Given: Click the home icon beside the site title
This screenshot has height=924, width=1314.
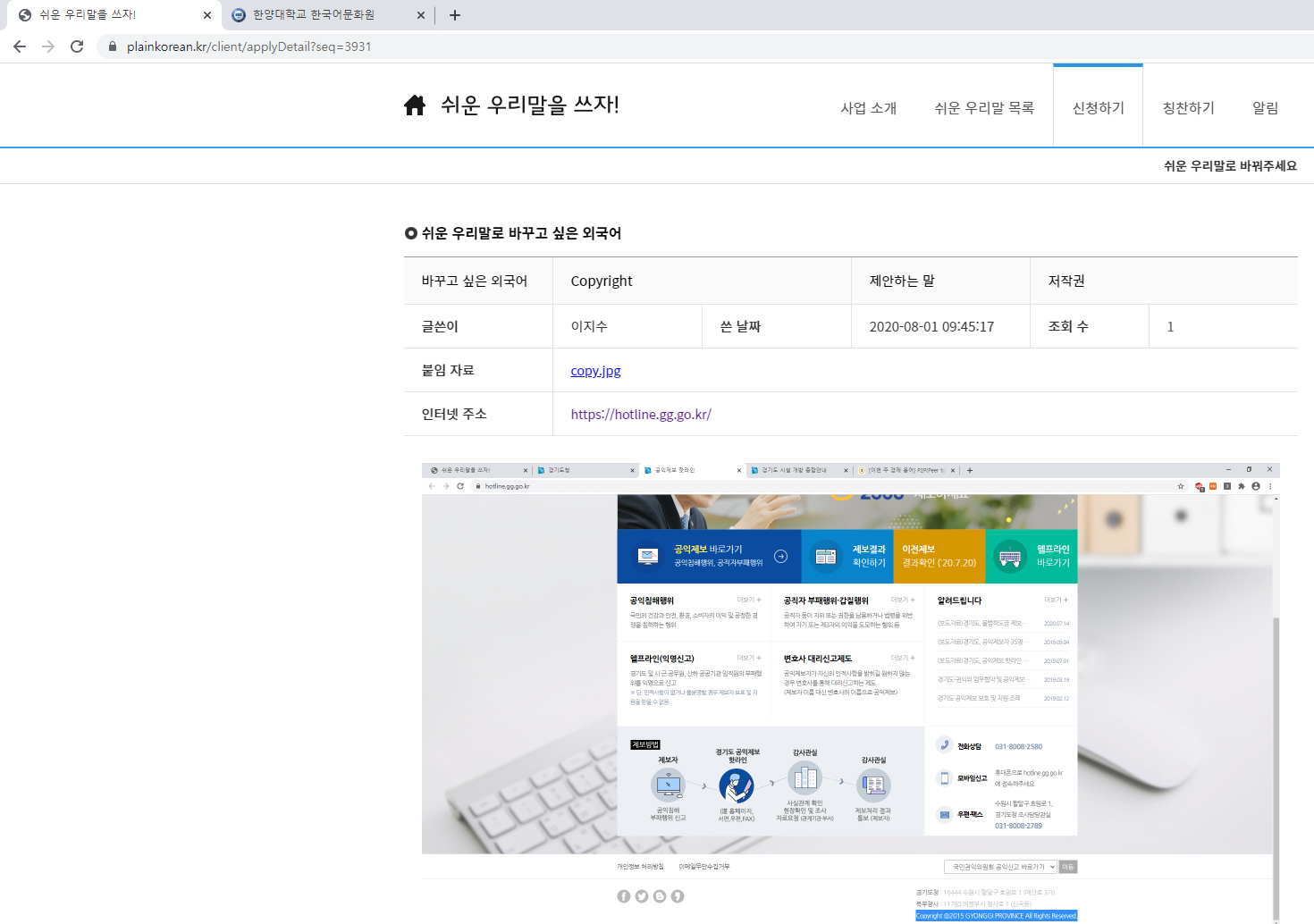Looking at the screenshot, I should [415, 105].
